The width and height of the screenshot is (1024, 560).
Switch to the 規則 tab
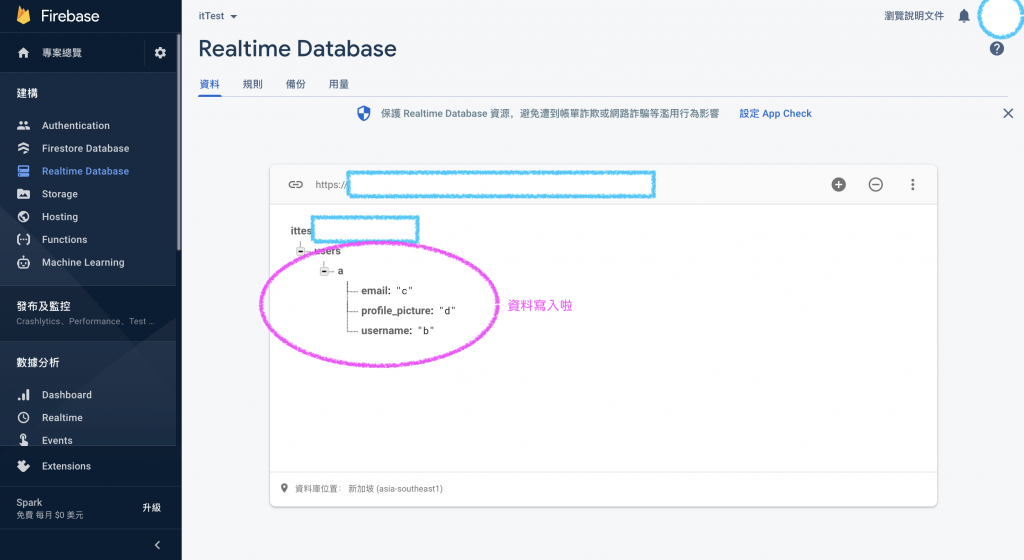pos(253,84)
